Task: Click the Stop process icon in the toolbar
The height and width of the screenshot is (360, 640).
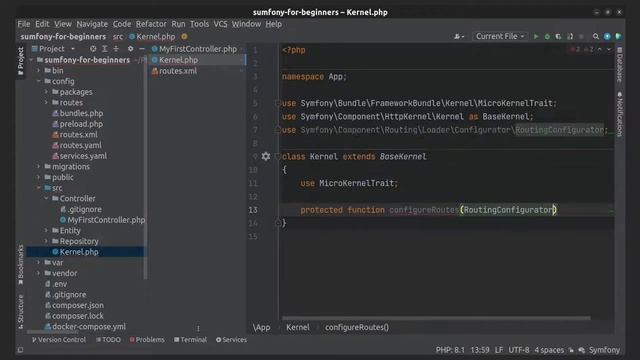Action: pyautogui.click(x=582, y=37)
